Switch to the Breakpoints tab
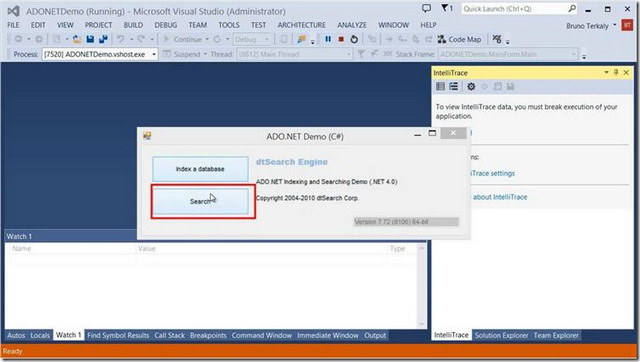Screen dimensions: 640x362 pyautogui.click(x=208, y=335)
